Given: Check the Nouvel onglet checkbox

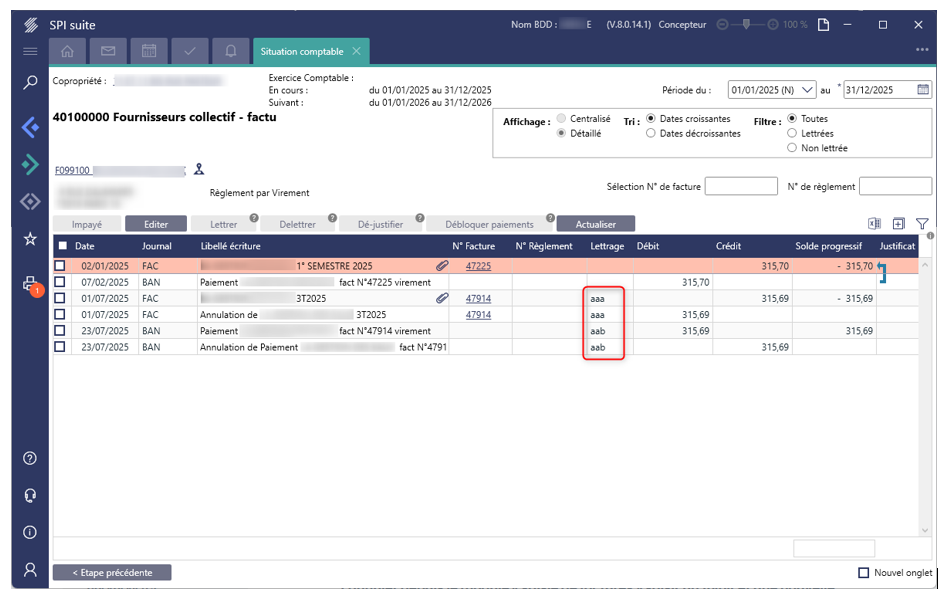Looking at the screenshot, I should point(864,573).
